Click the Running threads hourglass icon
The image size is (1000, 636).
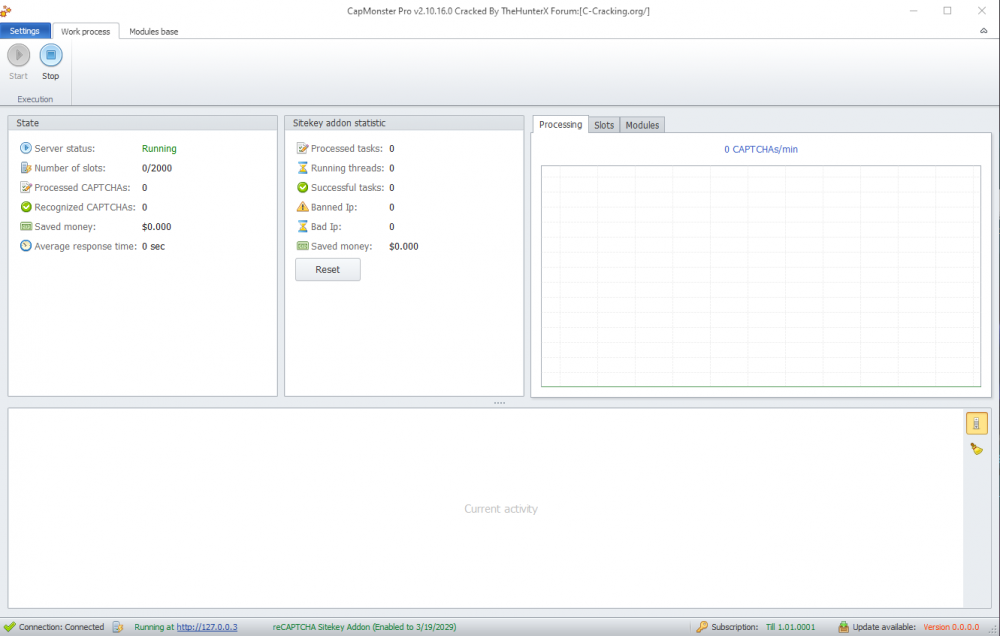click(302, 168)
